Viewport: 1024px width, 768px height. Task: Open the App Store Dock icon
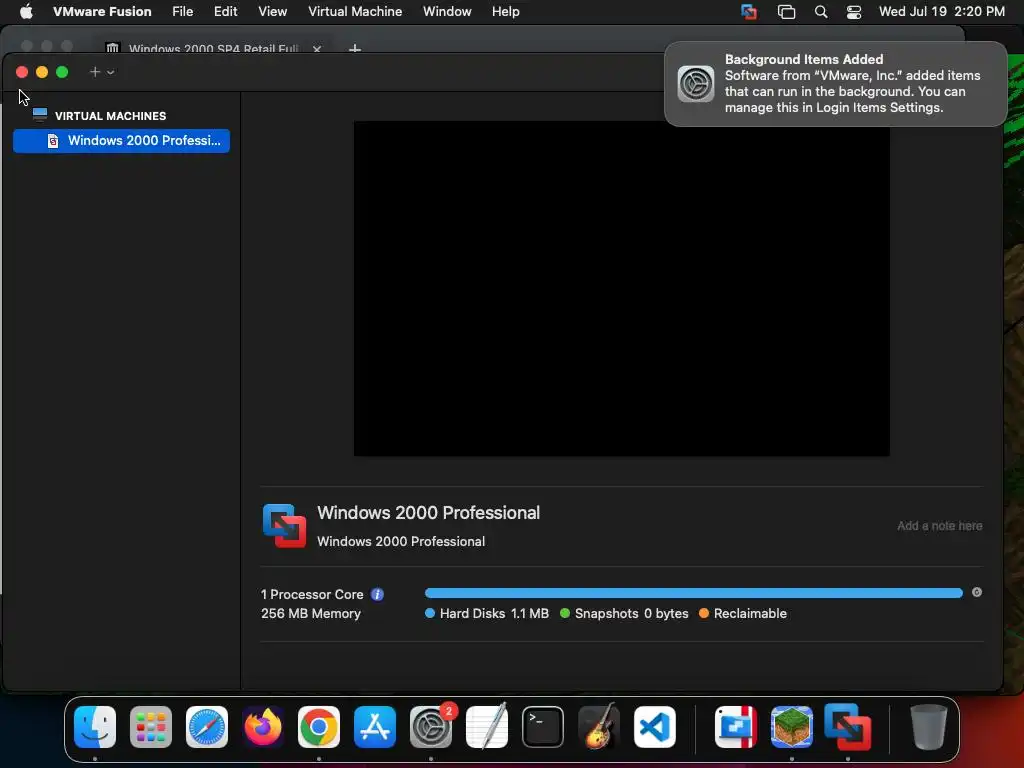(x=375, y=727)
